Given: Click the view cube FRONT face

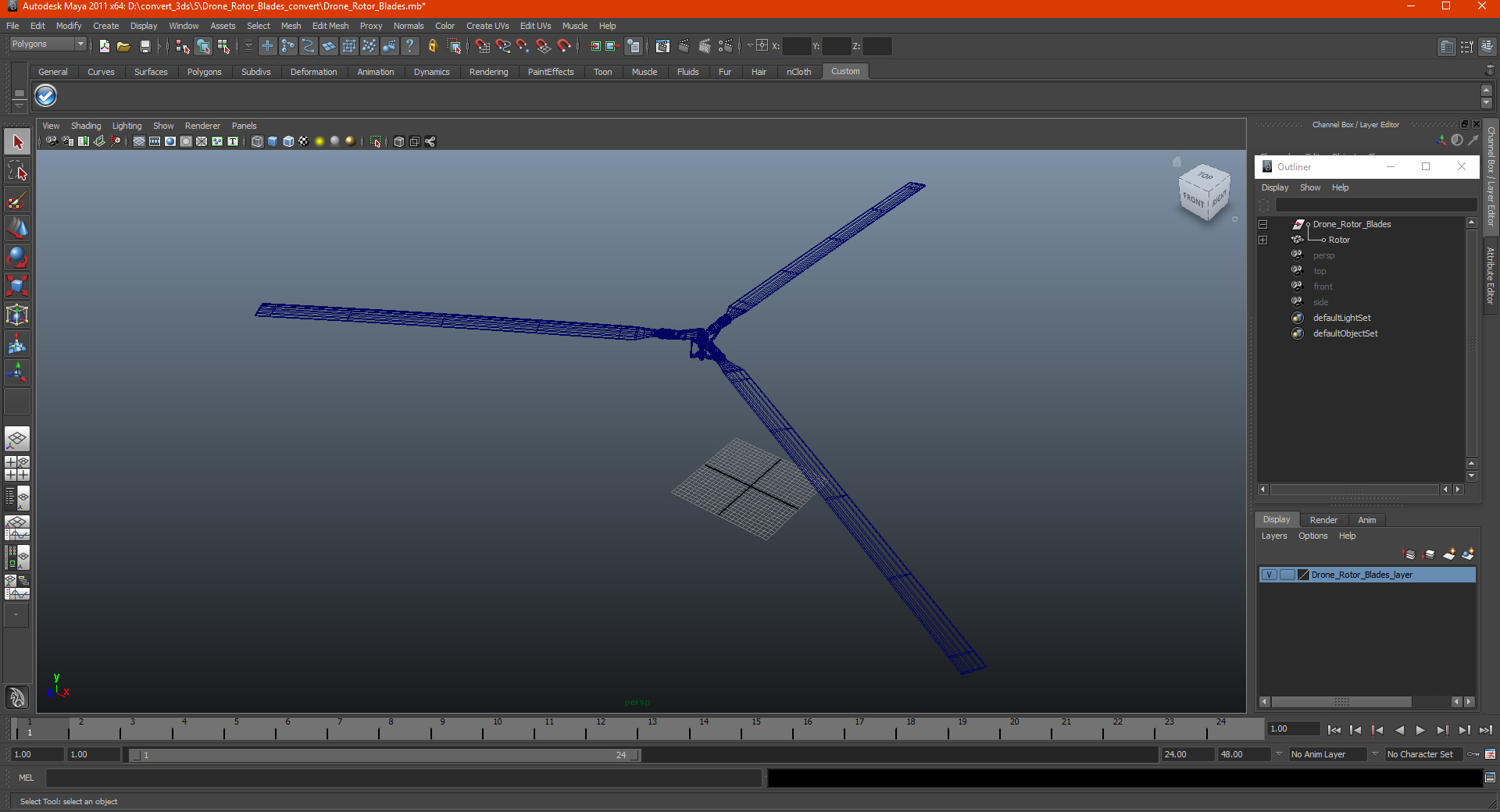Looking at the screenshot, I should tap(1193, 200).
